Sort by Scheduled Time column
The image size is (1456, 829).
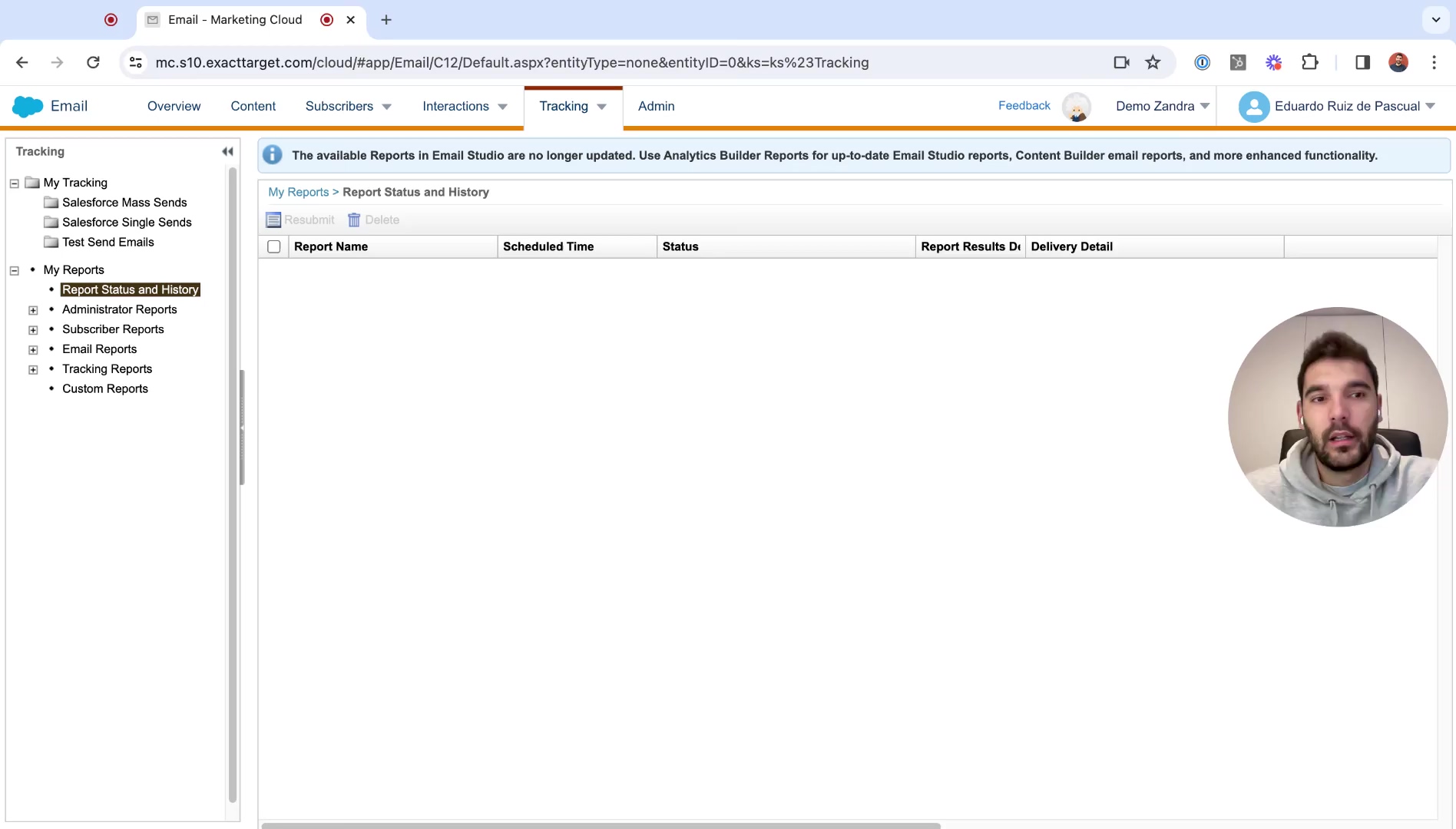point(577,247)
